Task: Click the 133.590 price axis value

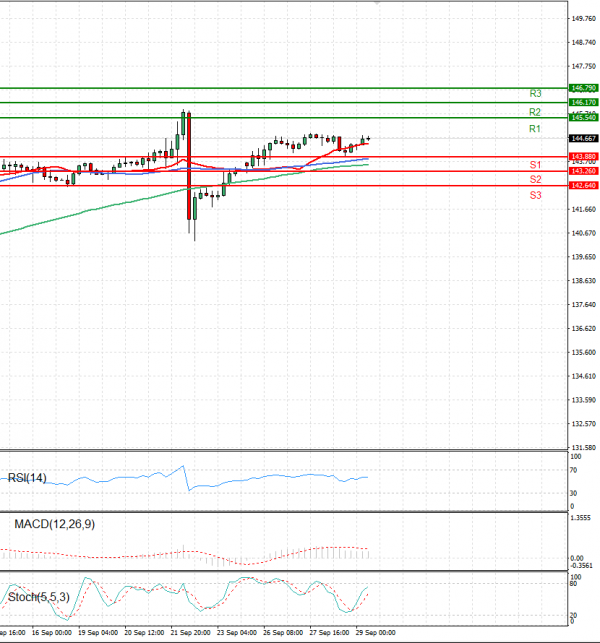Action: (x=584, y=400)
